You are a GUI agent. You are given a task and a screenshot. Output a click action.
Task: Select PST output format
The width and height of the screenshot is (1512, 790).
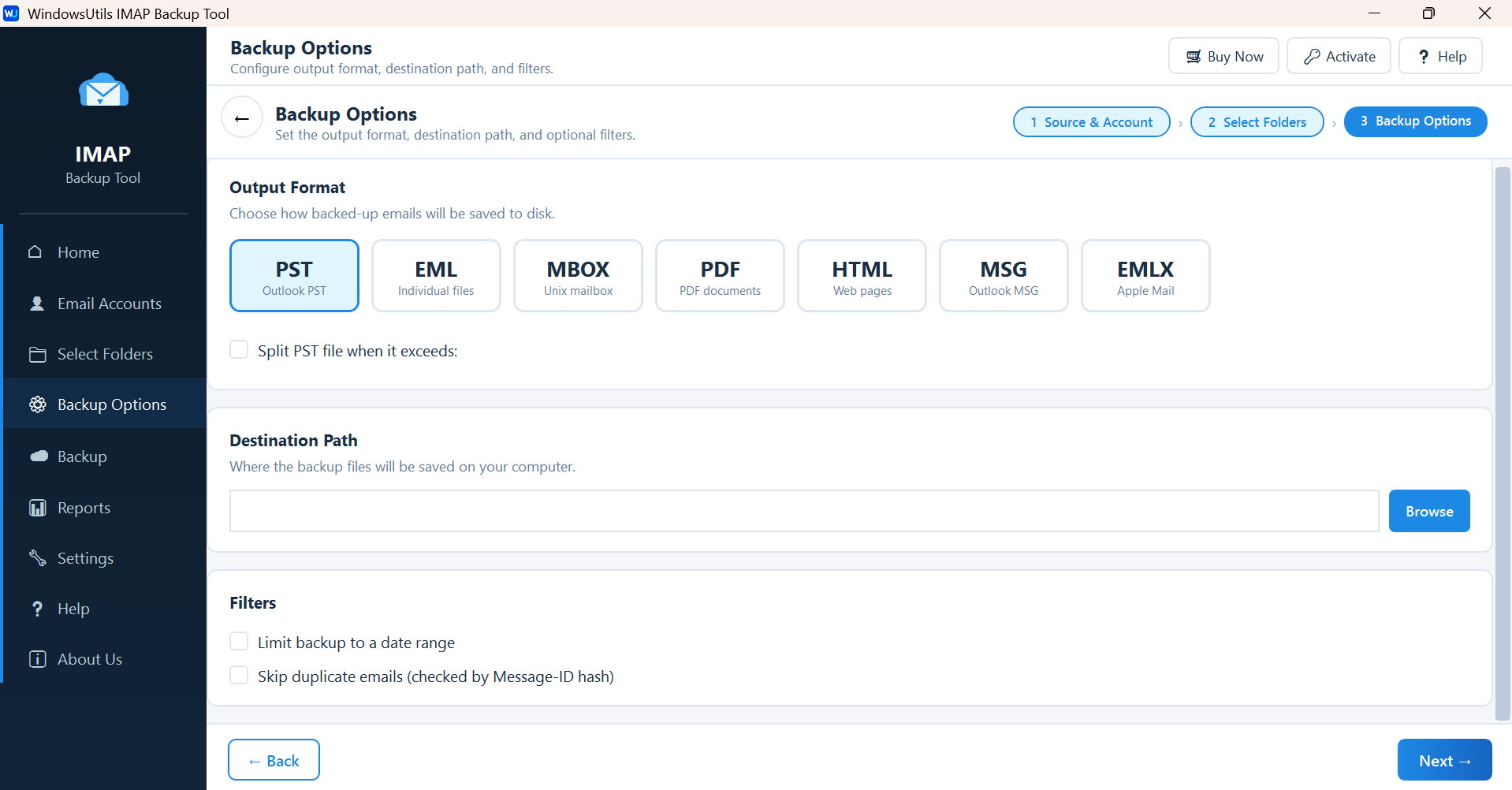tap(294, 276)
